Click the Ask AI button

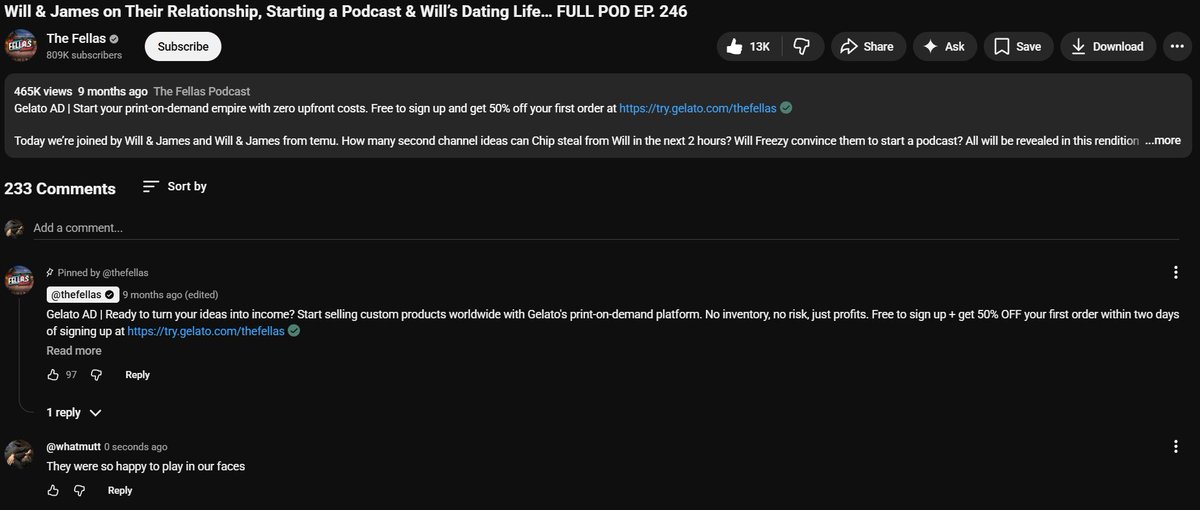(944, 47)
